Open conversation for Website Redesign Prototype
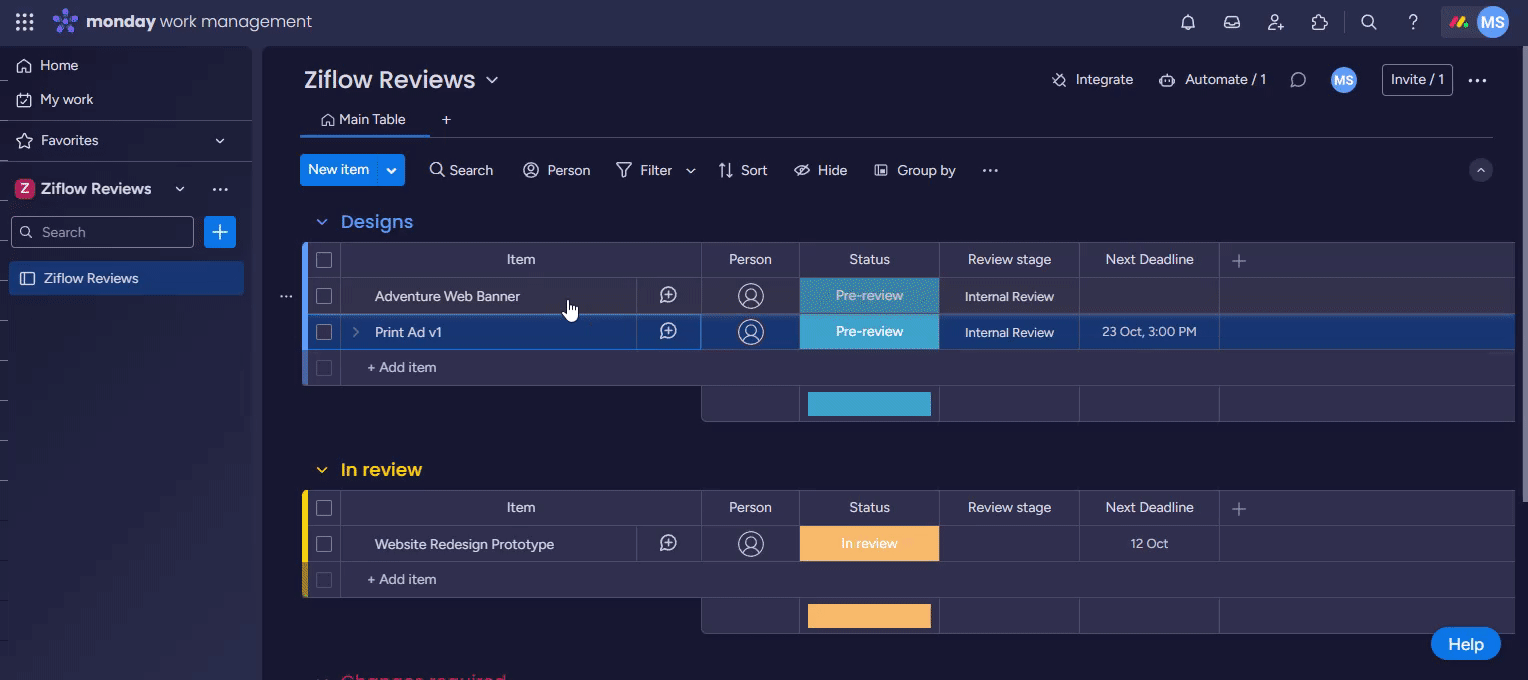This screenshot has height=680, width=1528. point(668,544)
